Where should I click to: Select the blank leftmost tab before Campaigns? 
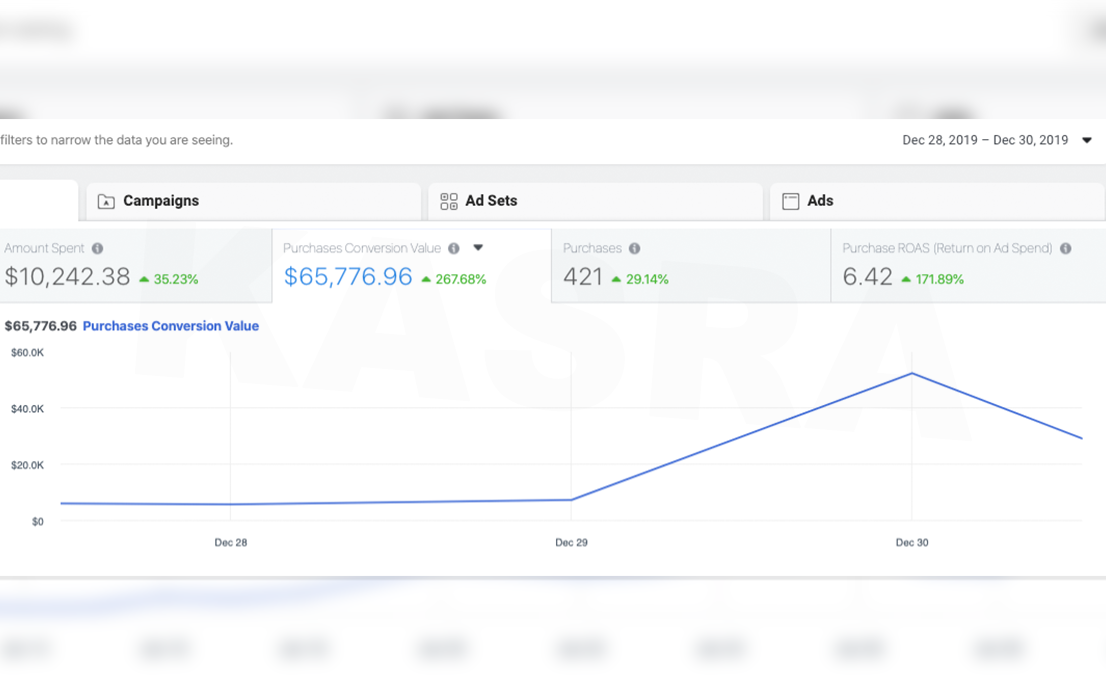point(38,201)
